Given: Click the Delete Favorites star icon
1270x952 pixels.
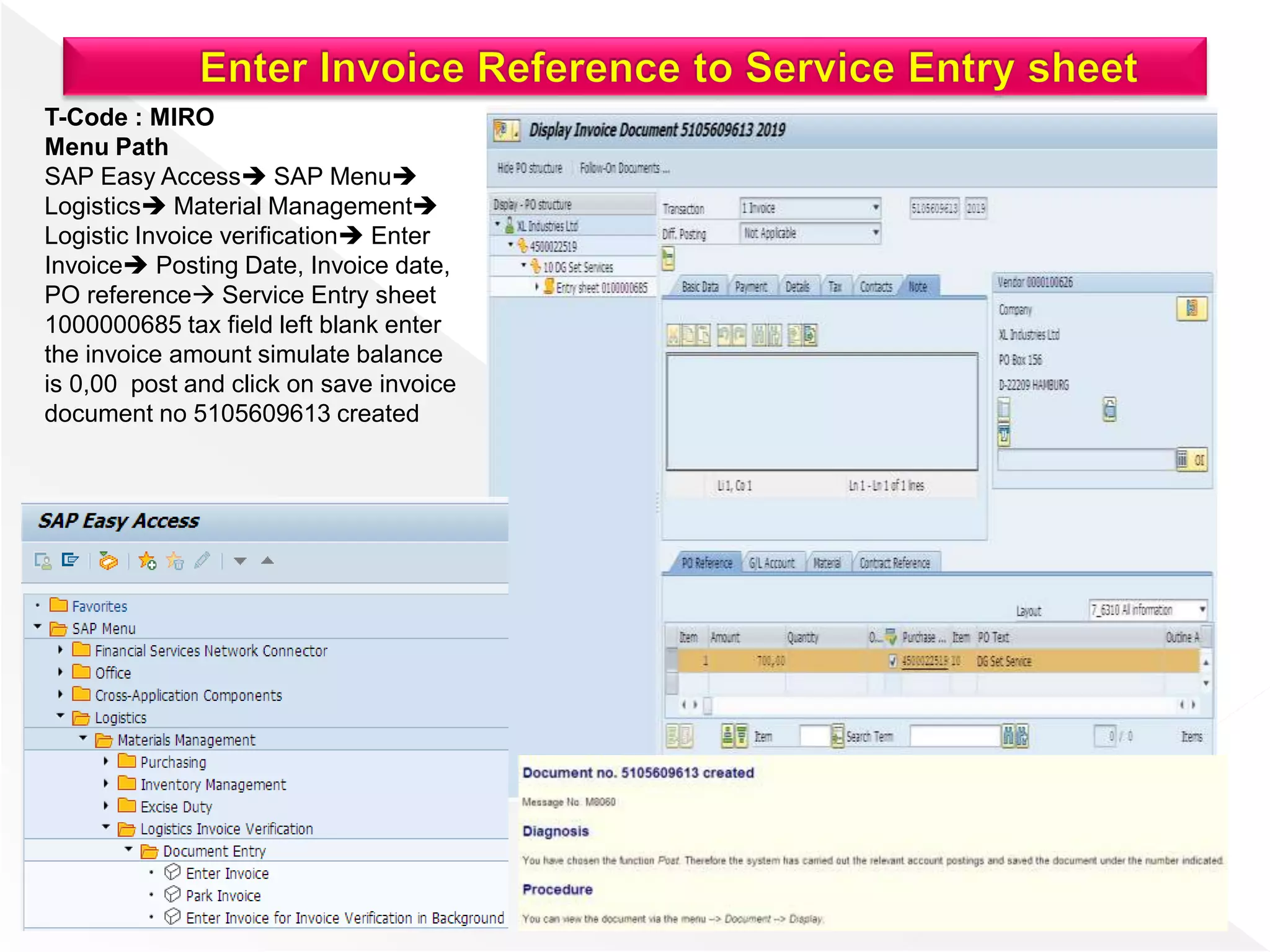Looking at the screenshot, I should point(175,561).
